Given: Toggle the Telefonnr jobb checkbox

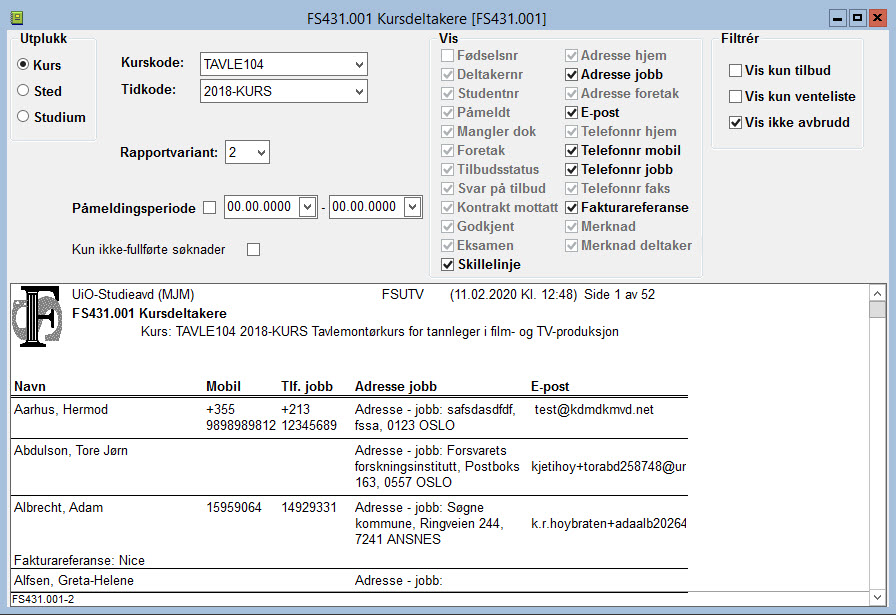Looking at the screenshot, I should pyautogui.click(x=571, y=169).
